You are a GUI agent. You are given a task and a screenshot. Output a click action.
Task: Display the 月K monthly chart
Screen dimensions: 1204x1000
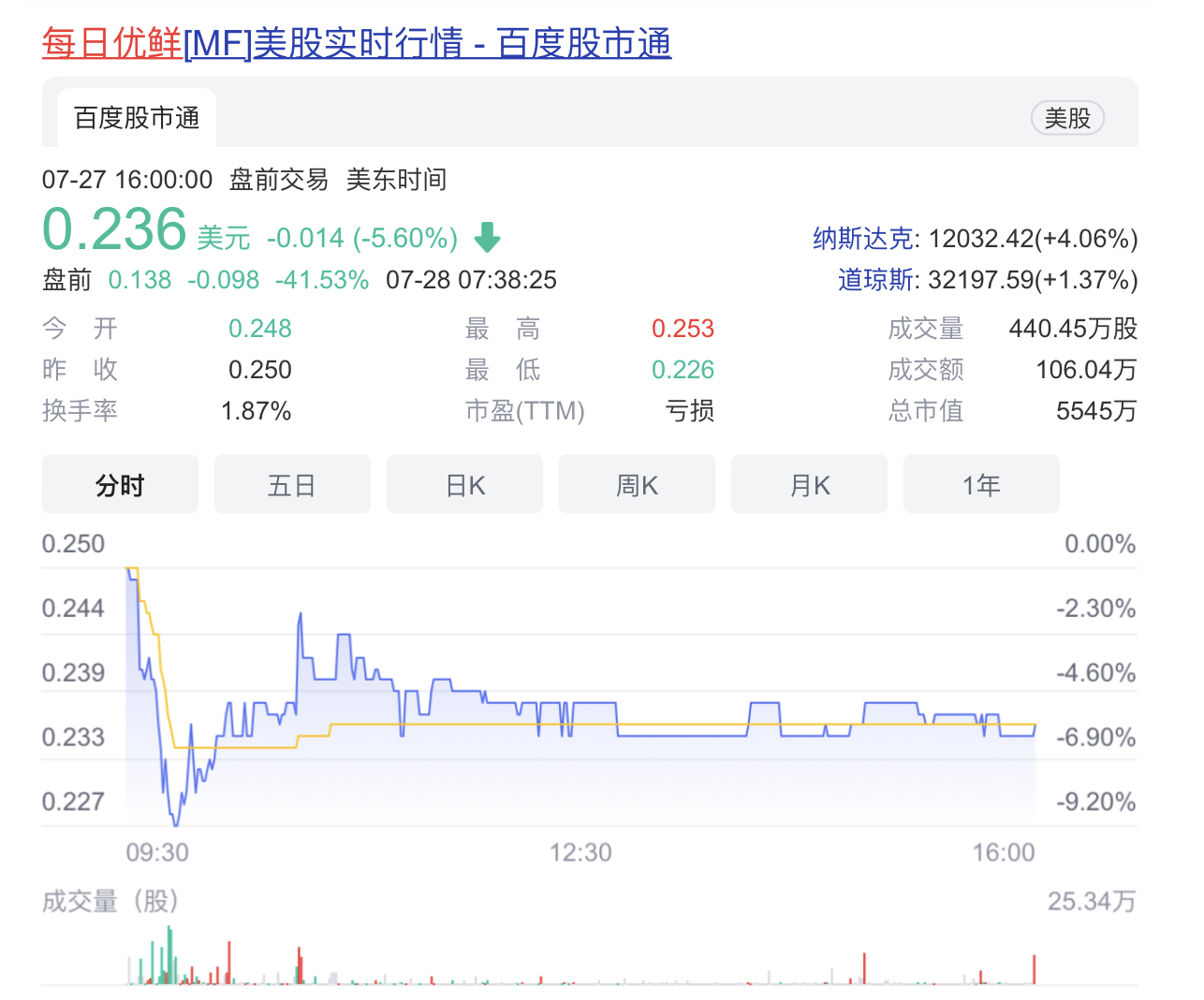pyautogui.click(x=809, y=485)
